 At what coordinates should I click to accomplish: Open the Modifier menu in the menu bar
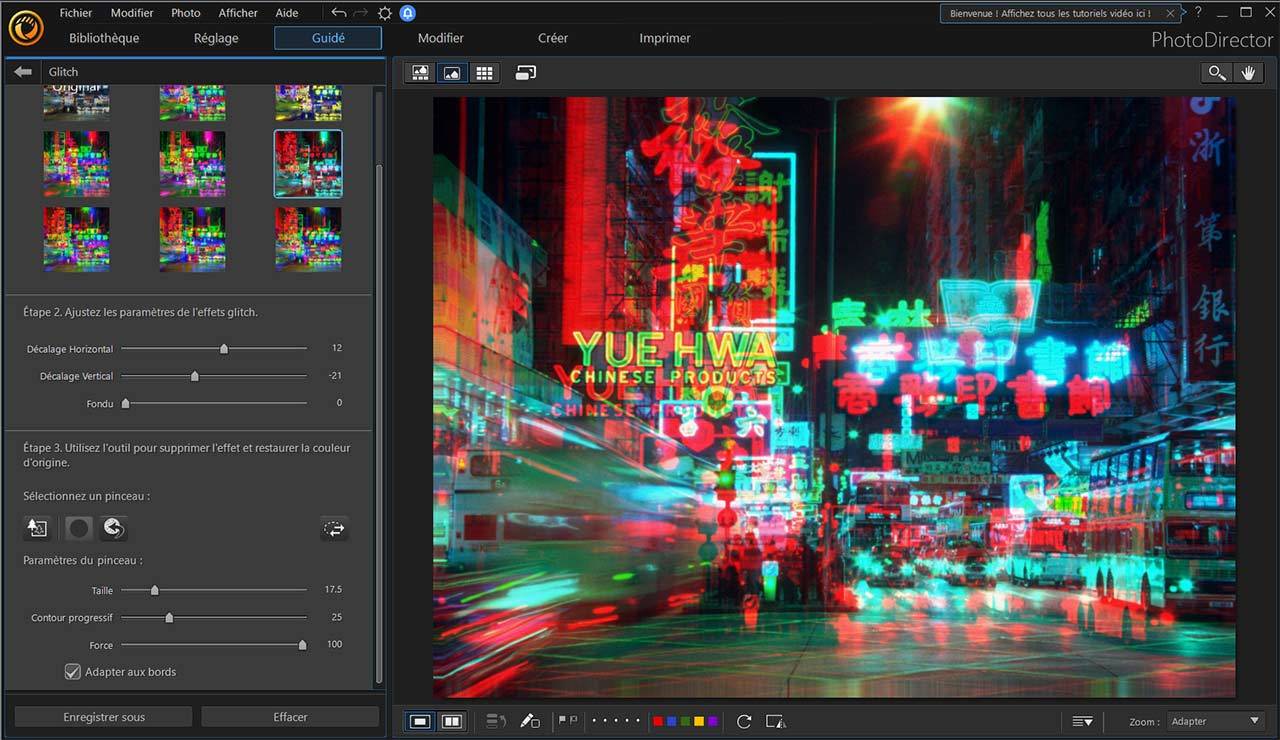(x=132, y=13)
